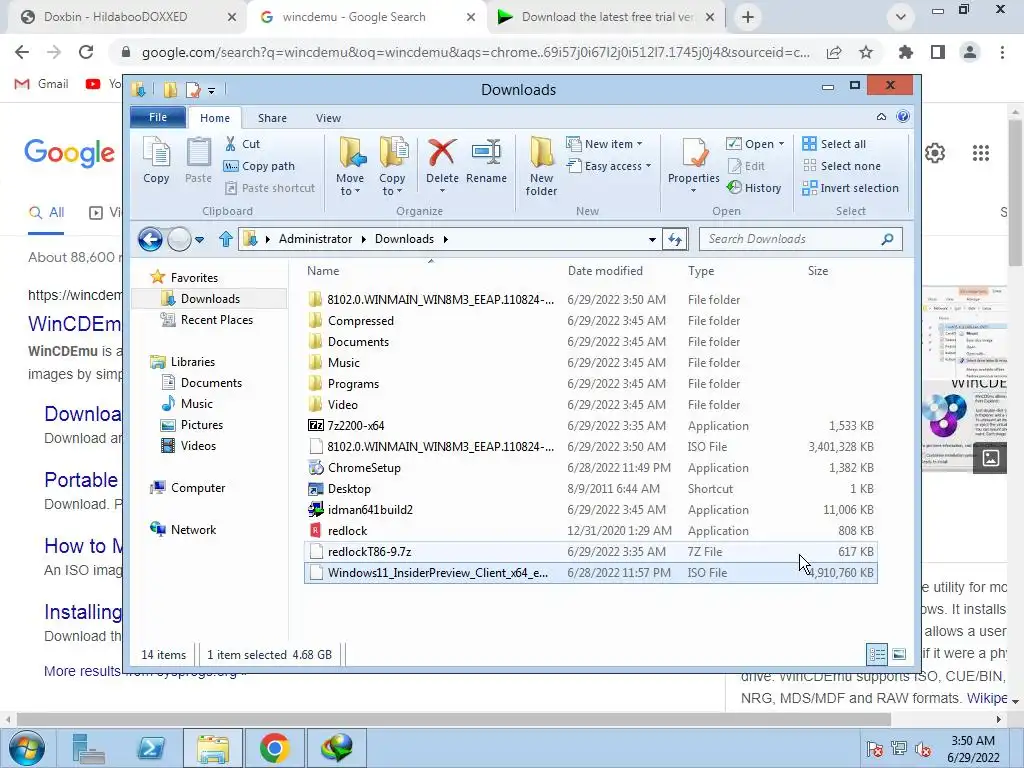Bookmark the page with the star icon
The width and height of the screenshot is (1024, 768).
tap(866, 52)
